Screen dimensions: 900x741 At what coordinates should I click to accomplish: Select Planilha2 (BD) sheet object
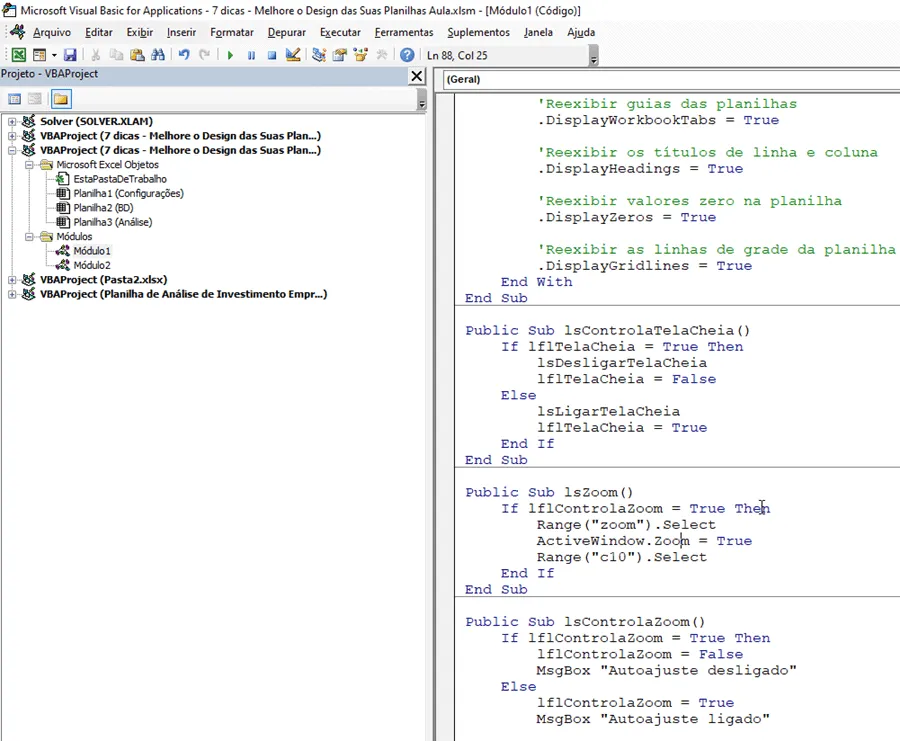(103, 208)
